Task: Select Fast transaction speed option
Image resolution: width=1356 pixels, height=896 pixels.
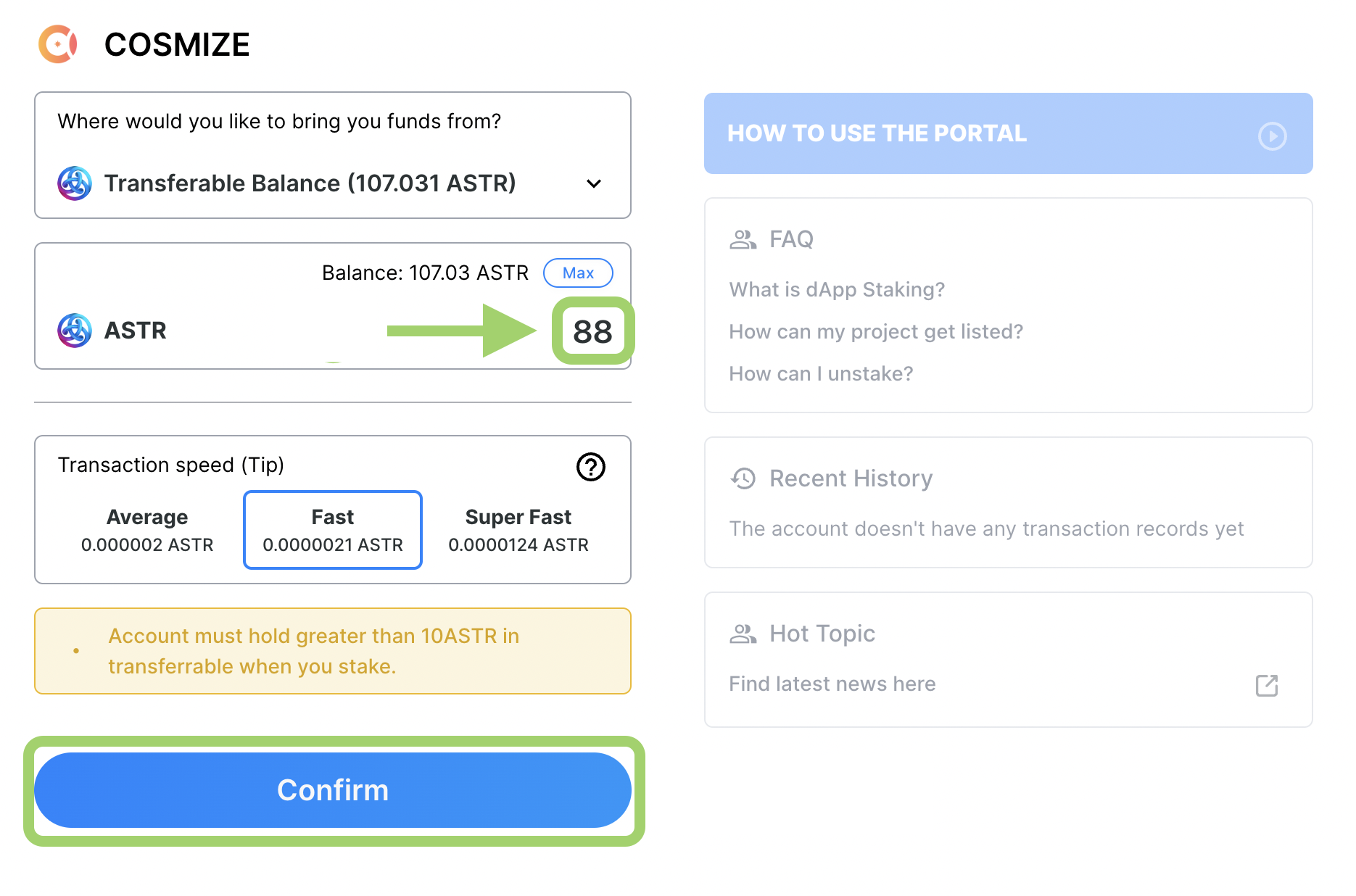Action: [333, 530]
